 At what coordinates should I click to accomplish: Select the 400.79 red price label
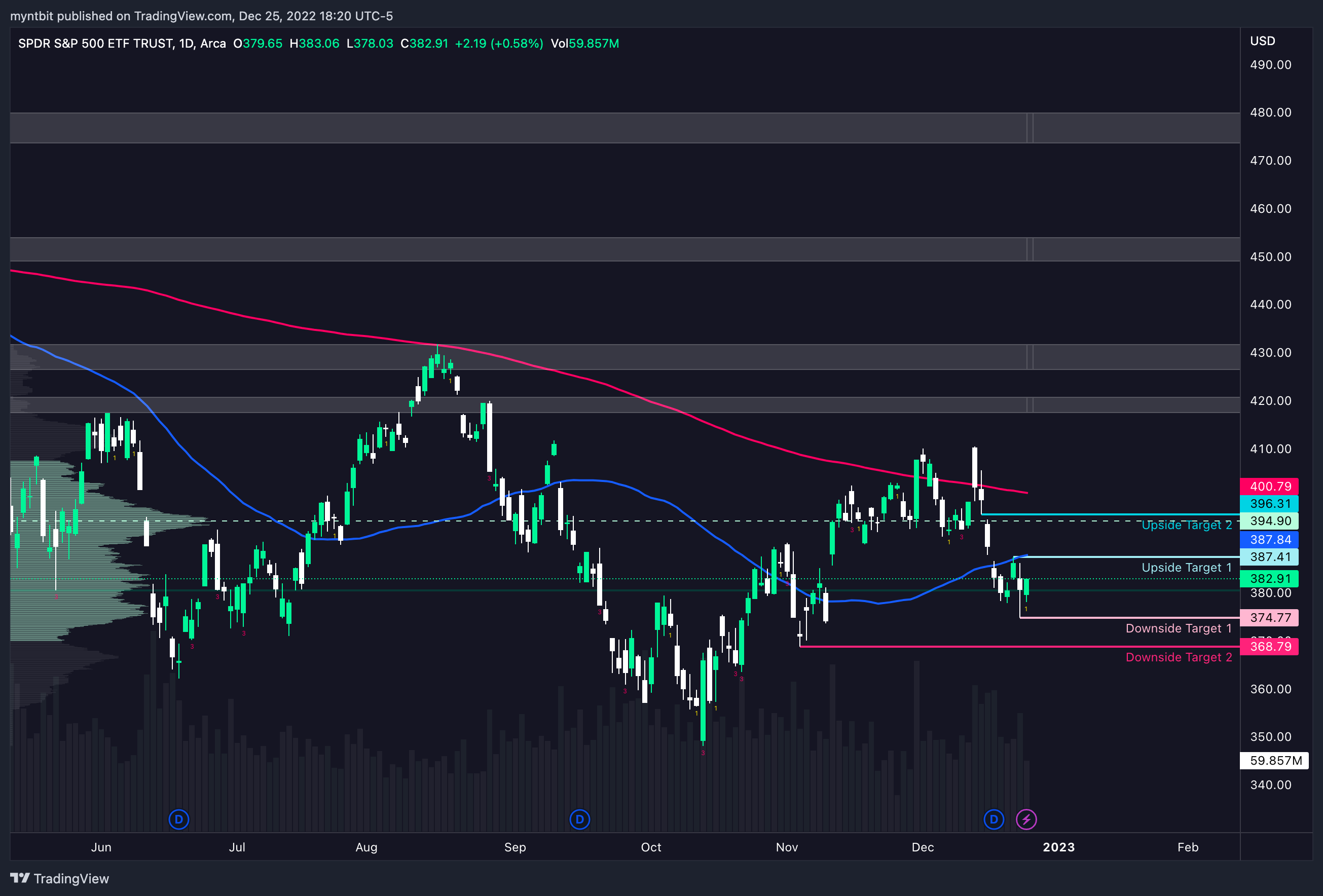pyautogui.click(x=1269, y=486)
